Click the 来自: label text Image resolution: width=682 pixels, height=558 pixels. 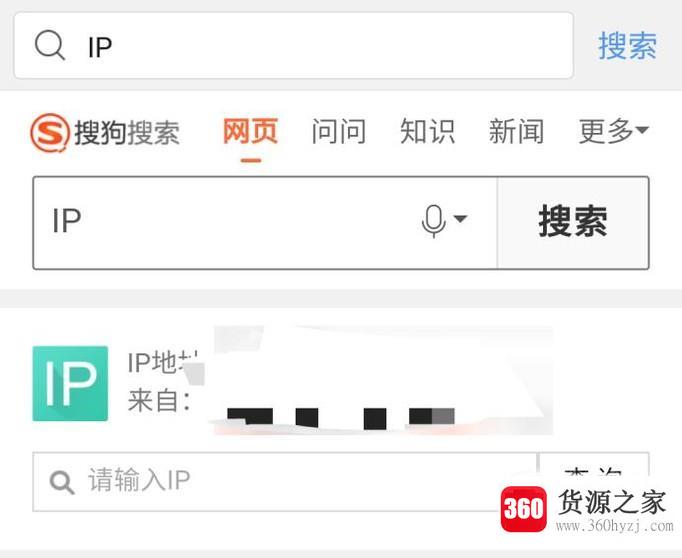(159, 401)
